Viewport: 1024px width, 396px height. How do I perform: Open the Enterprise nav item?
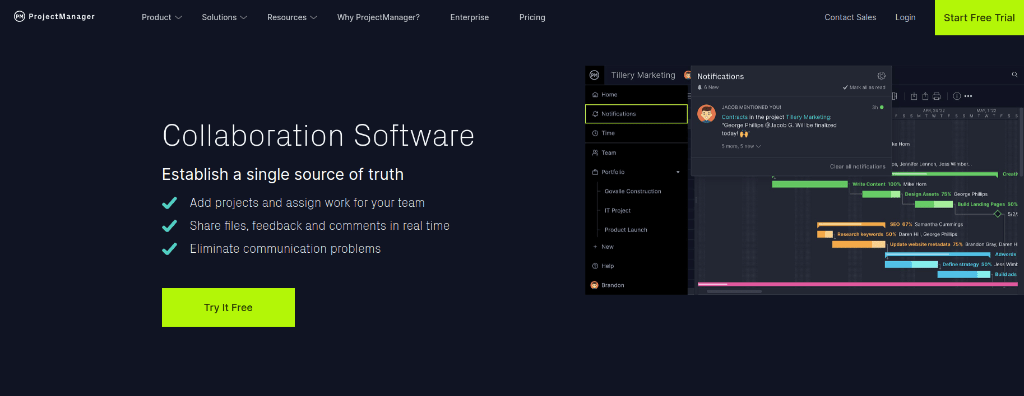[x=470, y=18]
